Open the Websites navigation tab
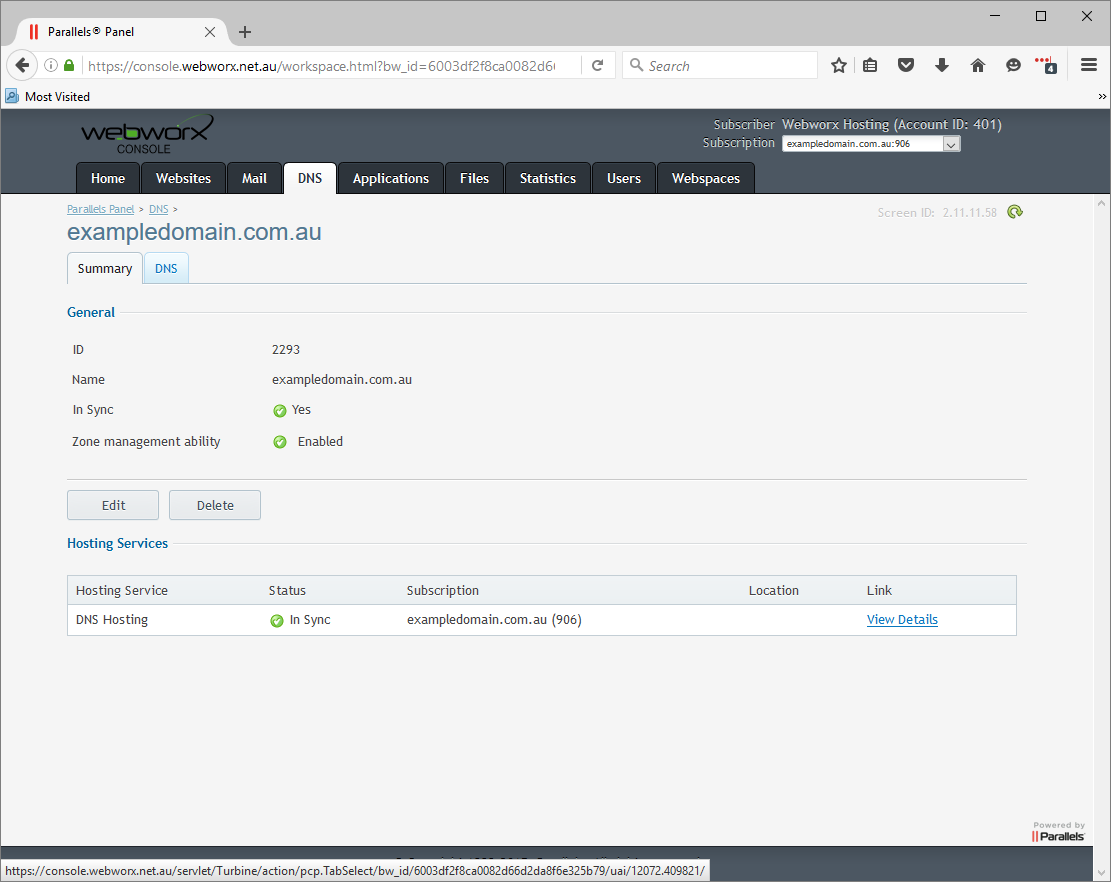The image size is (1111, 882). [183, 178]
